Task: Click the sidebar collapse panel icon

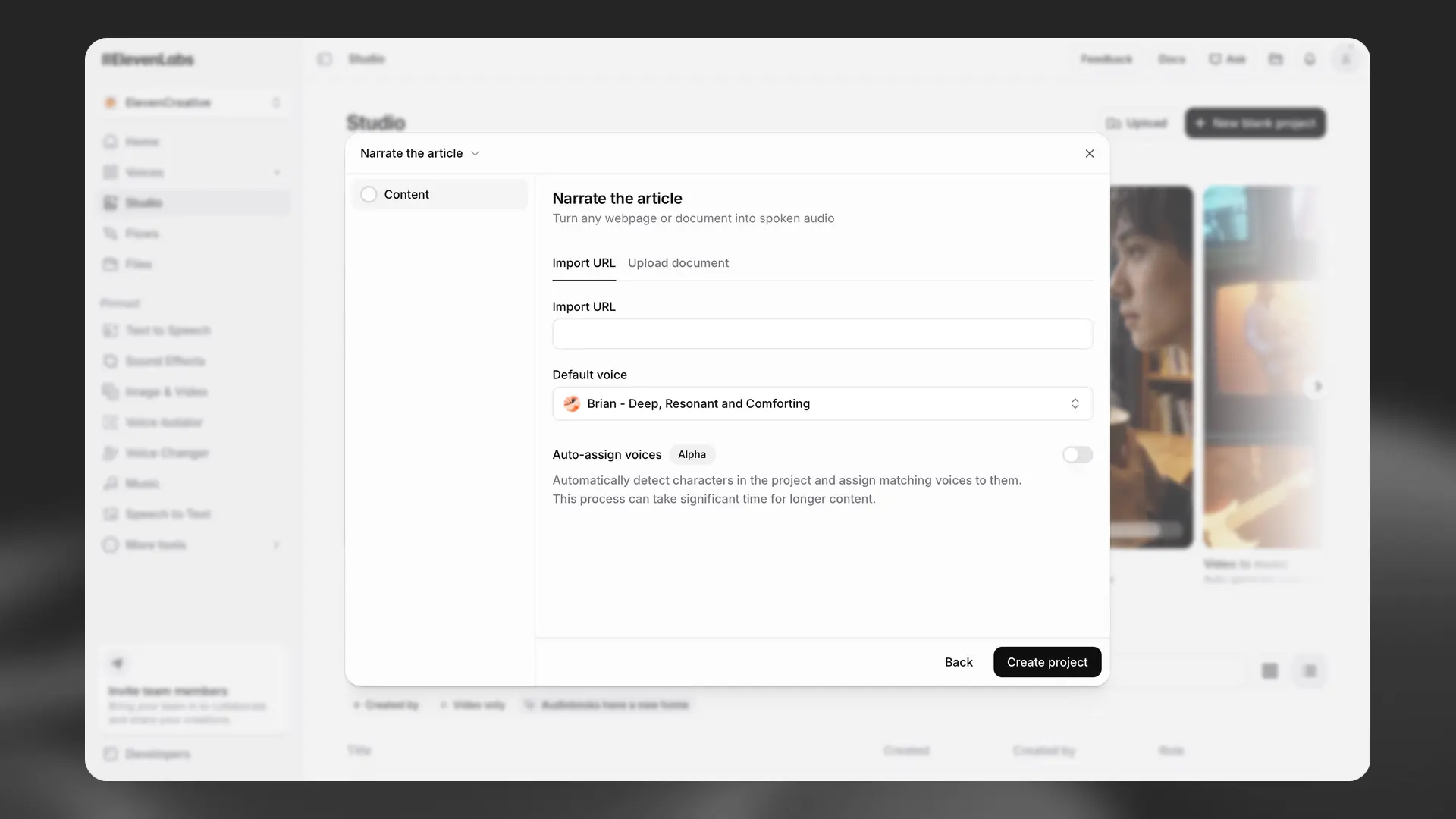Action: (x=325, y=59)
